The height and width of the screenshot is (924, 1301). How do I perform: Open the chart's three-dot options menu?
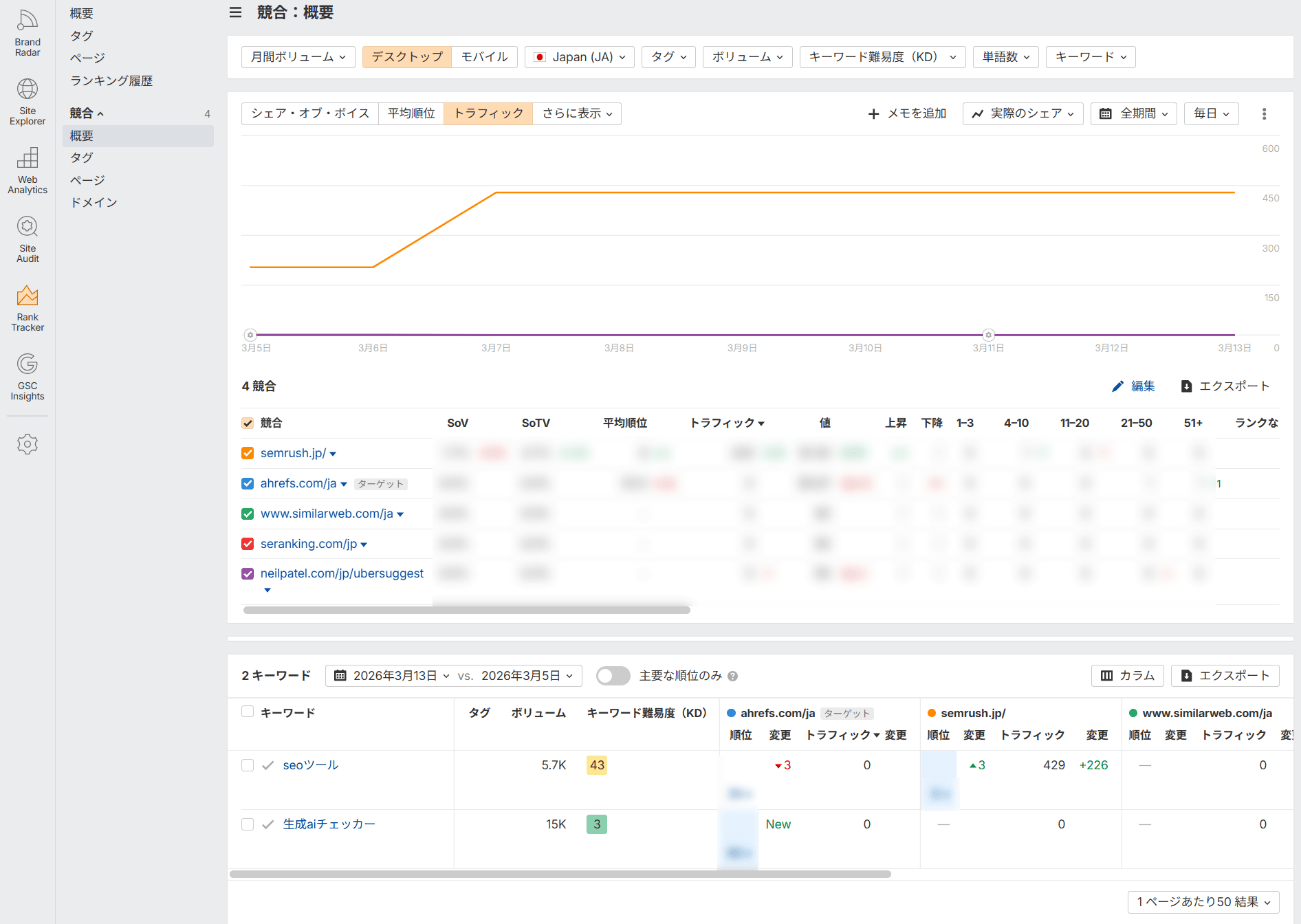click(x=1264, y=114)
